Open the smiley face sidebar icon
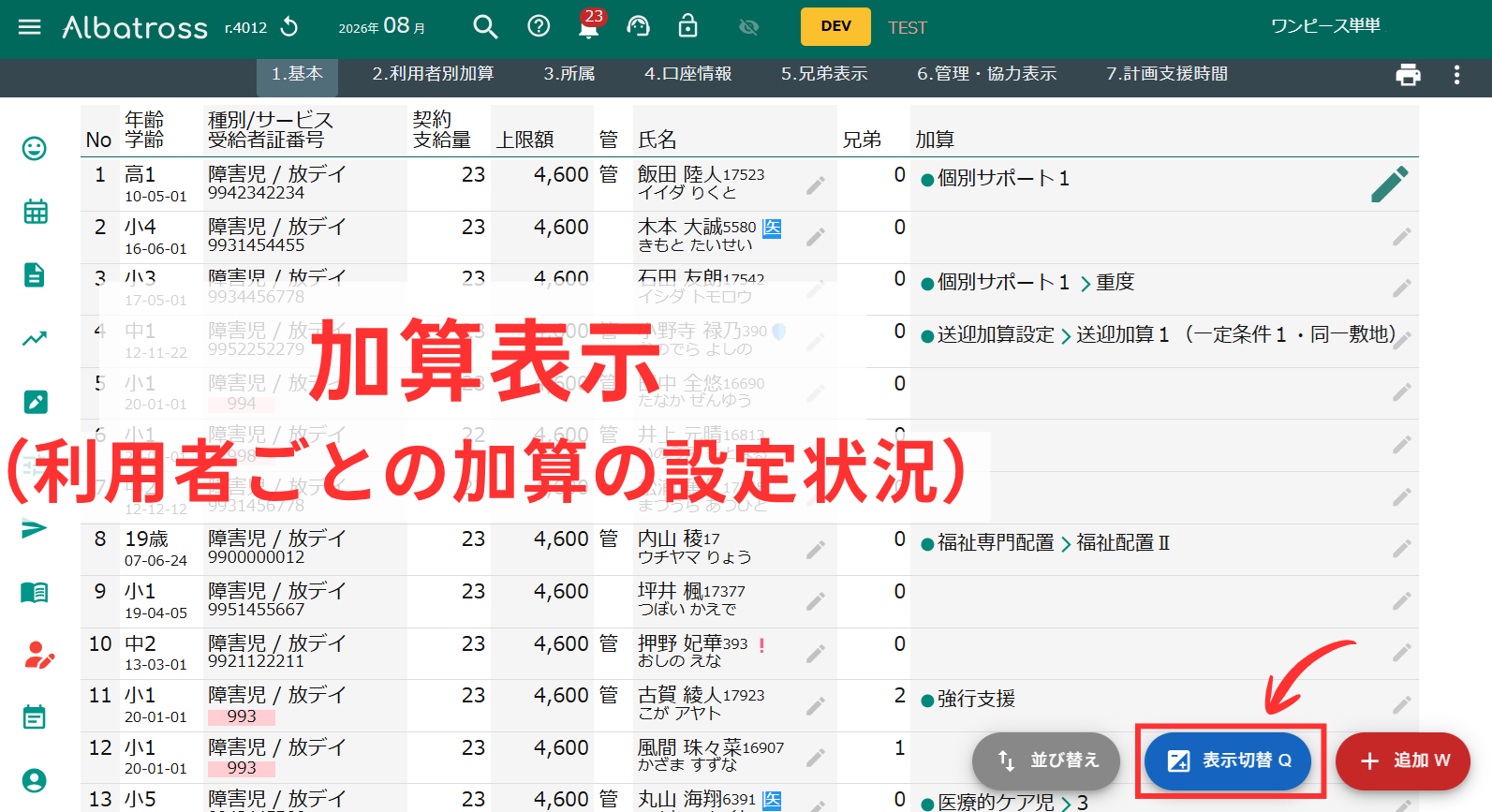This screenshot has height=812, width=1492. pyautogui.click(x=35, y=148)
